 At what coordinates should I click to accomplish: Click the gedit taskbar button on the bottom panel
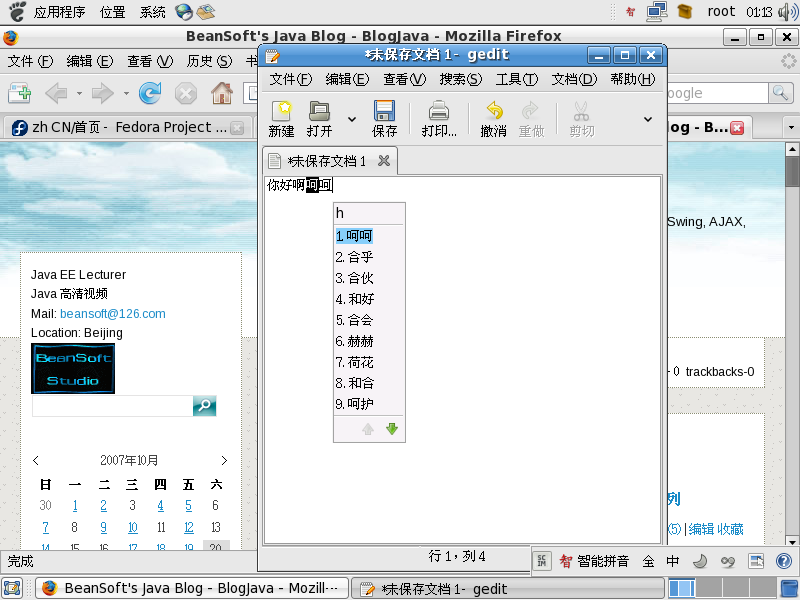[x=508, y=588]
